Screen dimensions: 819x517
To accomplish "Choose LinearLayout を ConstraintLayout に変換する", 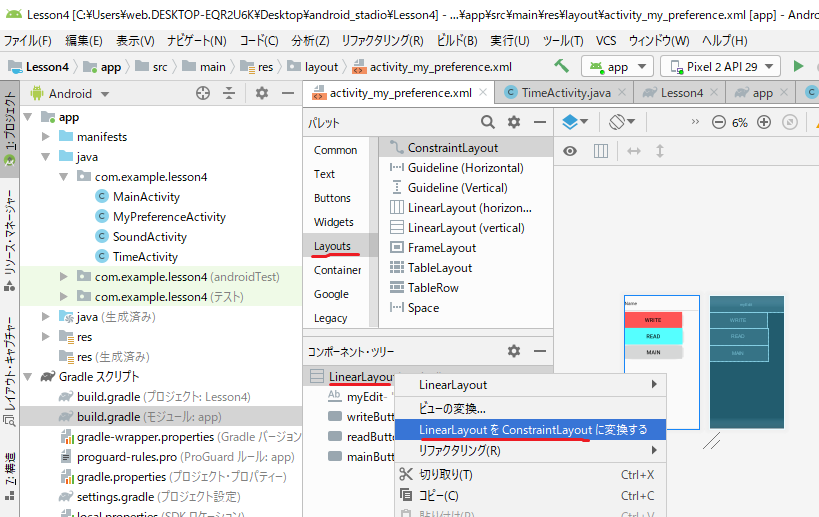I will [x=530, y=430].
